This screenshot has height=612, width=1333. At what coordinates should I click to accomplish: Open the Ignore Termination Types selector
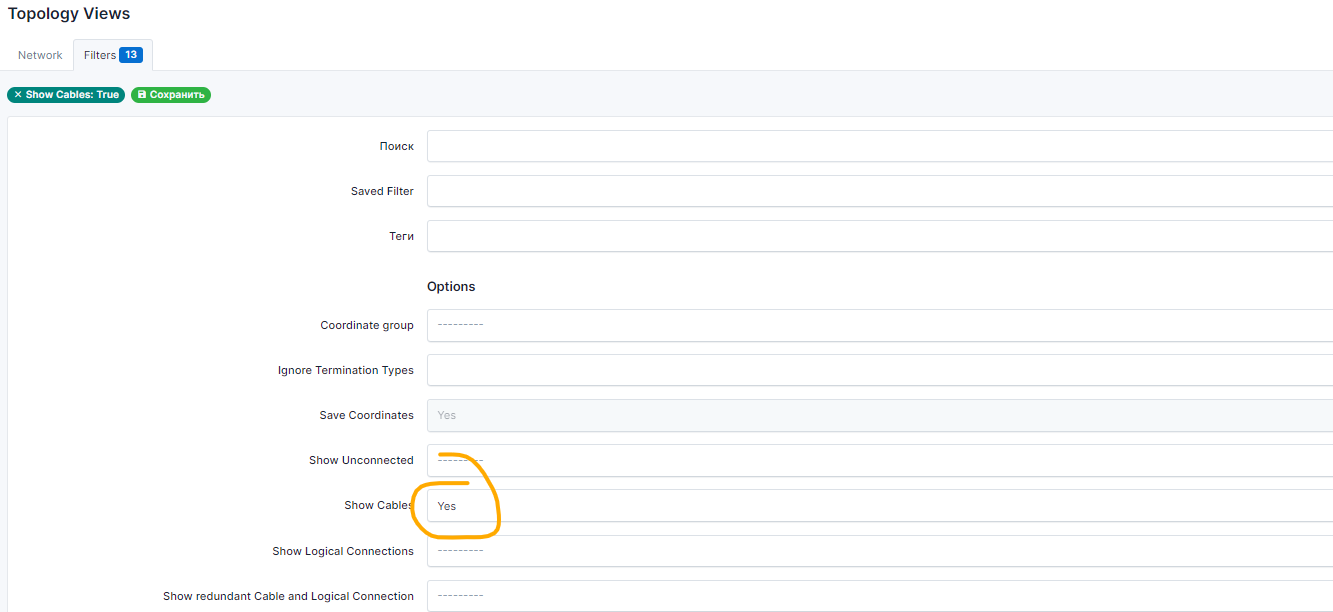pos(880,370)
